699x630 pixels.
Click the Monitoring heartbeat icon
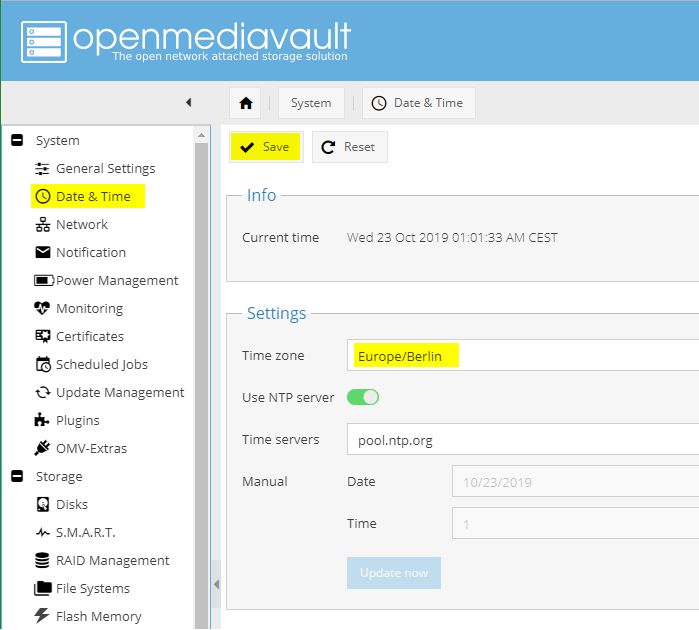coord(42,308)
